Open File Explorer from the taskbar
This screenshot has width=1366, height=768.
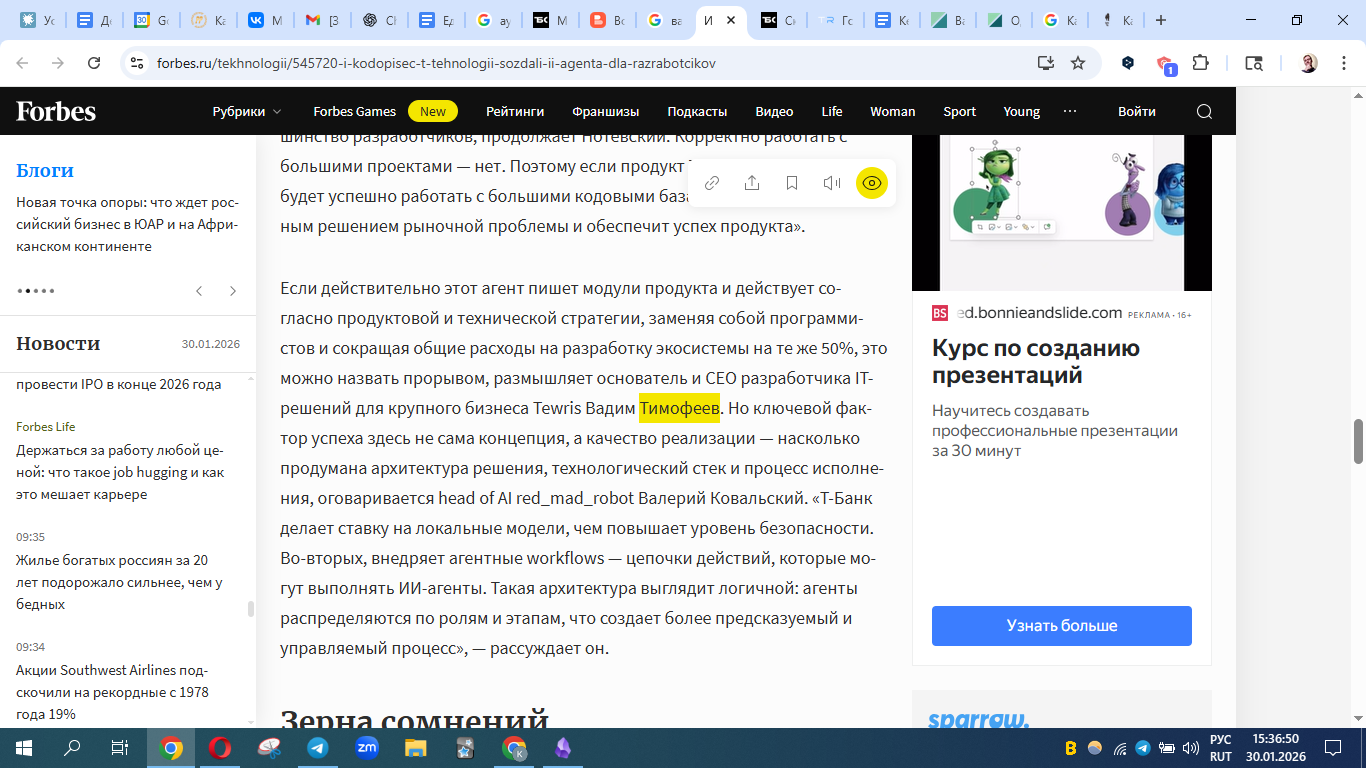[416, 748]
